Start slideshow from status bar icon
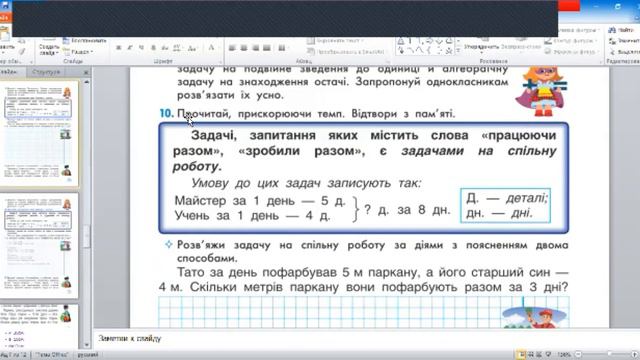This screenshot has width=640, height=360. pos(548,355)
